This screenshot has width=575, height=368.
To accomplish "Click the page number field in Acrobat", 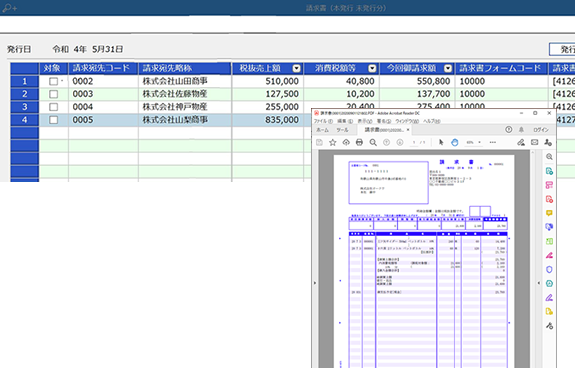I will coord(414,142).
